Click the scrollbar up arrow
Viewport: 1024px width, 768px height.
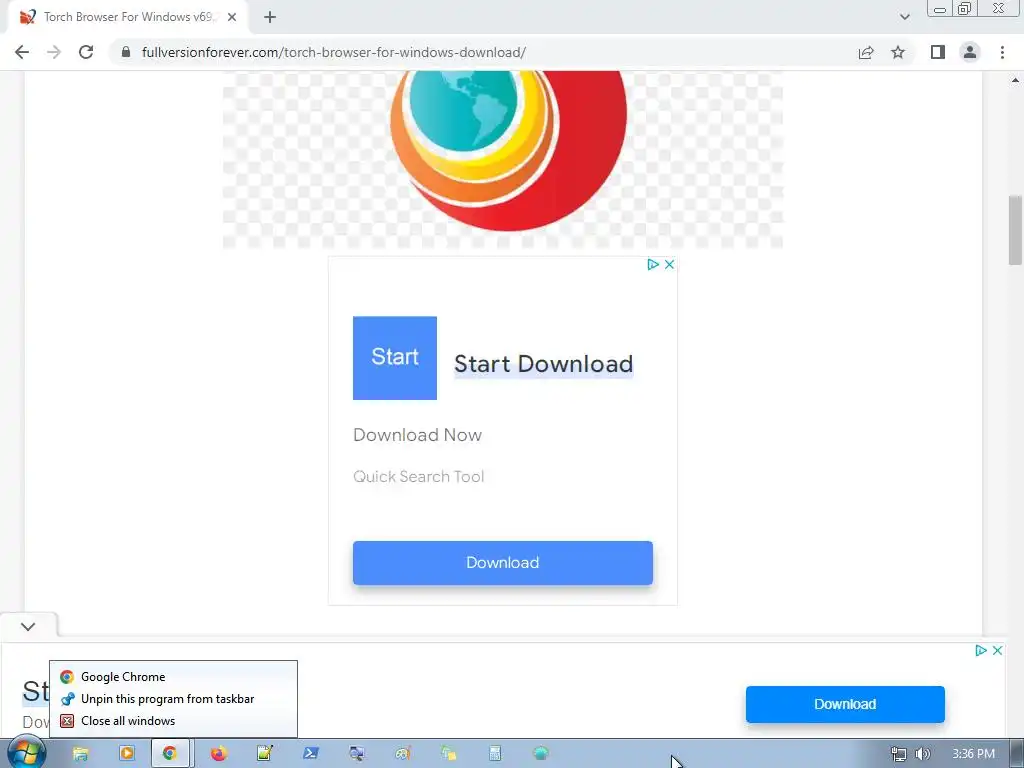click(1015, 80)
